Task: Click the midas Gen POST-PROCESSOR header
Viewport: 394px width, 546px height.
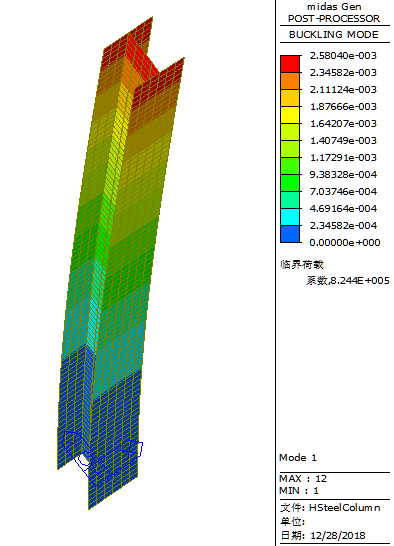Action: 334,13
